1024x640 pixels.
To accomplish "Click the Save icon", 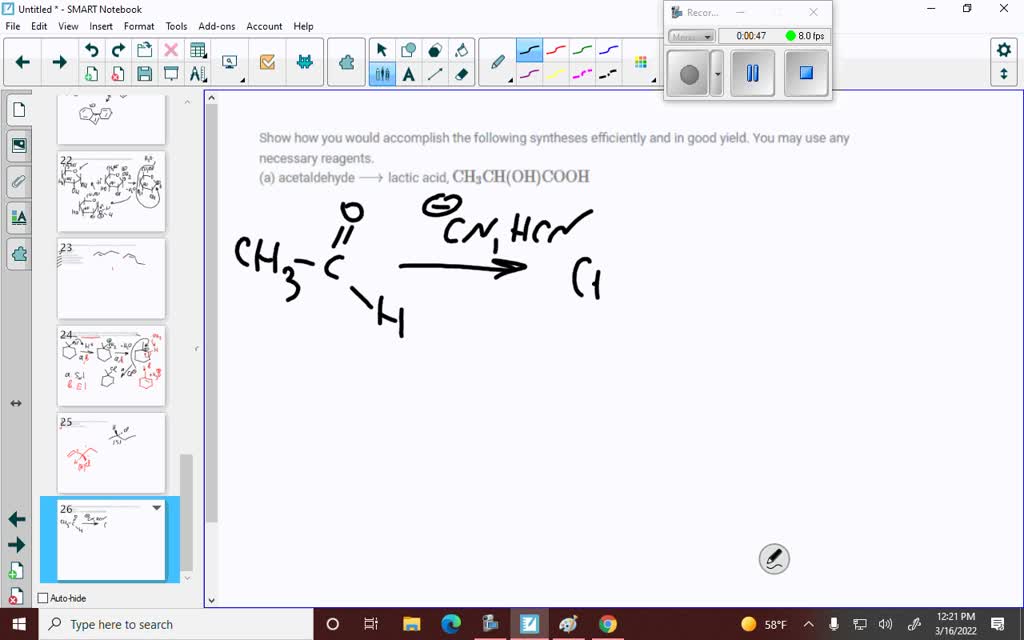I will coord(144,74).
